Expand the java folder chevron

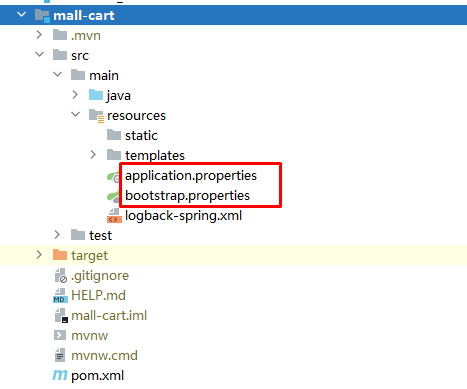[x=75, y=95]
